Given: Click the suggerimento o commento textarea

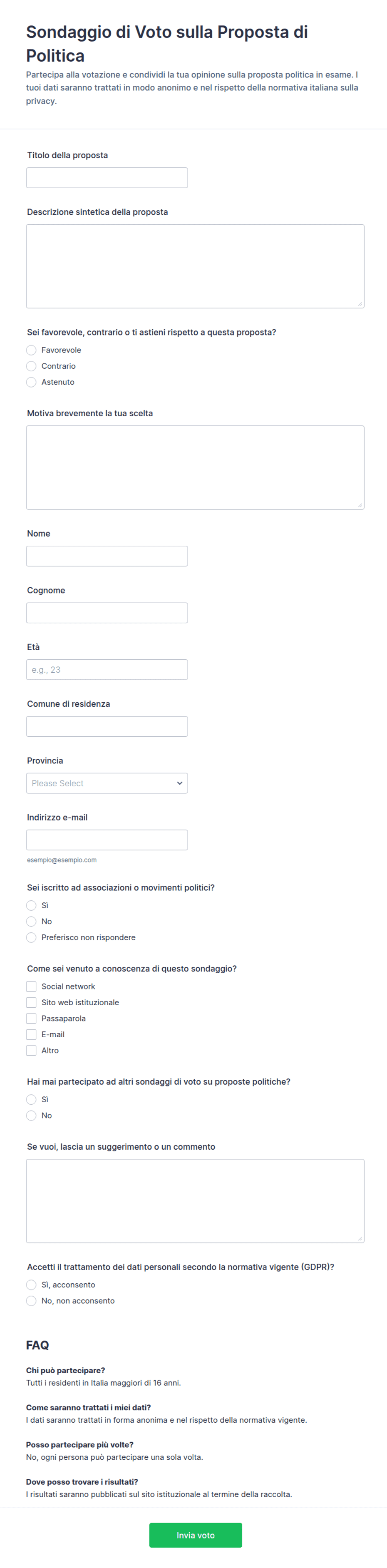Looking at the screenshot, I should coord(195,1201).
